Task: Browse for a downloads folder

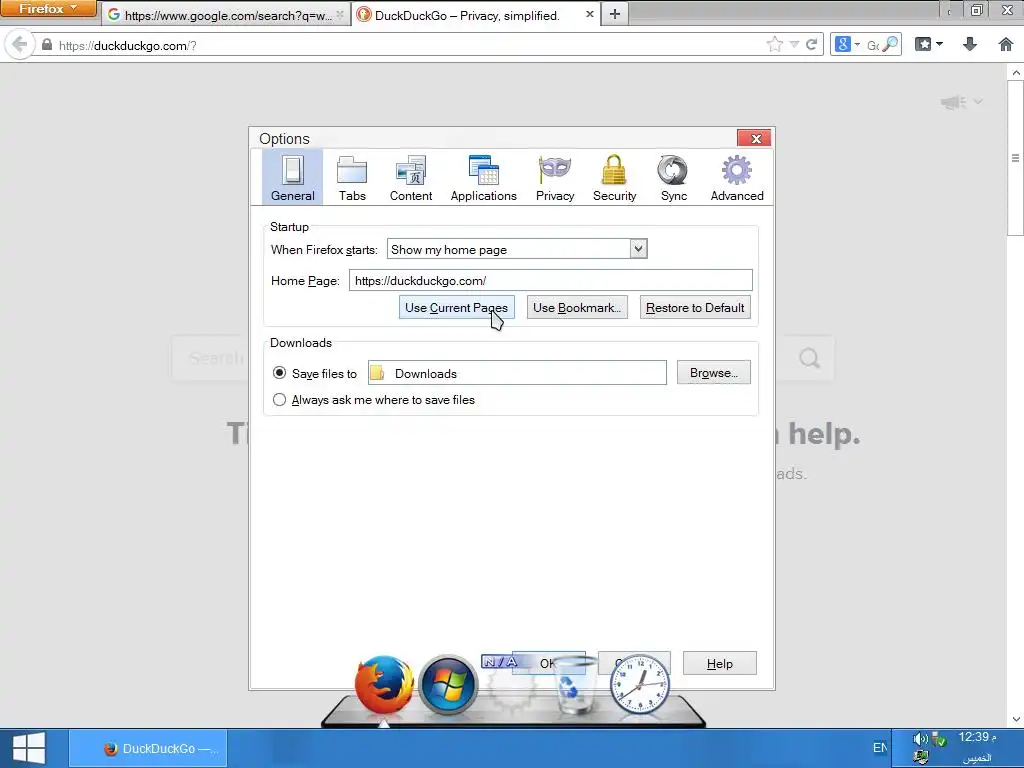Action: (x=713, y=372)
